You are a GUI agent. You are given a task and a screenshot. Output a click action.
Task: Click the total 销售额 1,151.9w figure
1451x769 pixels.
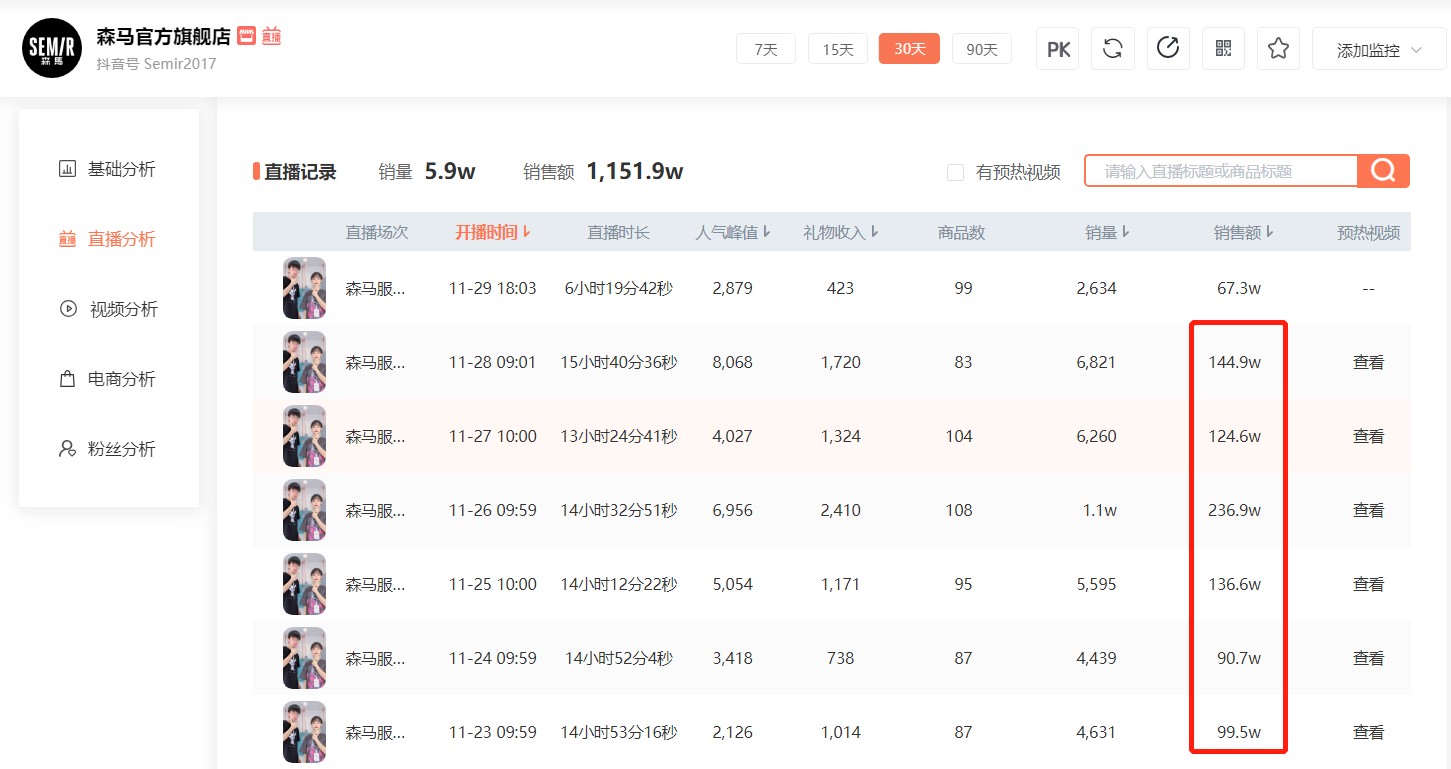click(634, 171)
